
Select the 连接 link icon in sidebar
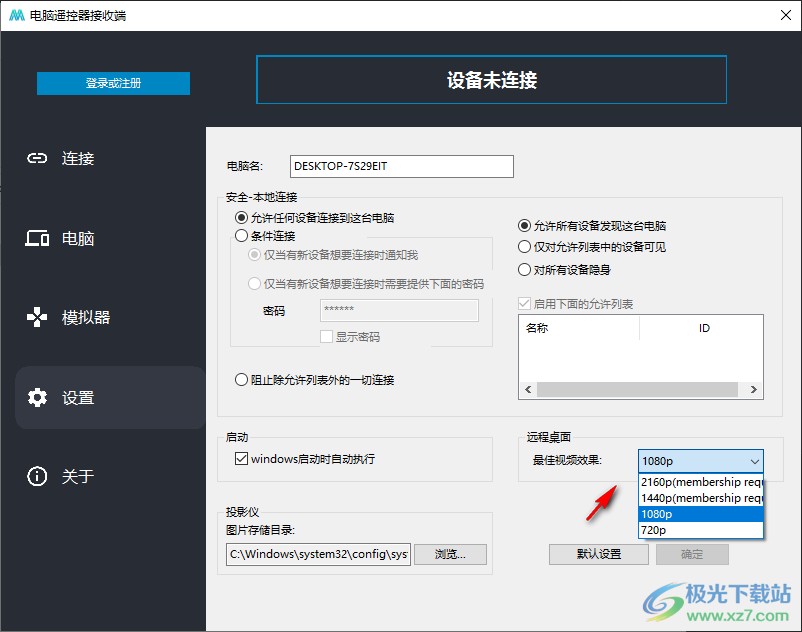pos(37,158)
